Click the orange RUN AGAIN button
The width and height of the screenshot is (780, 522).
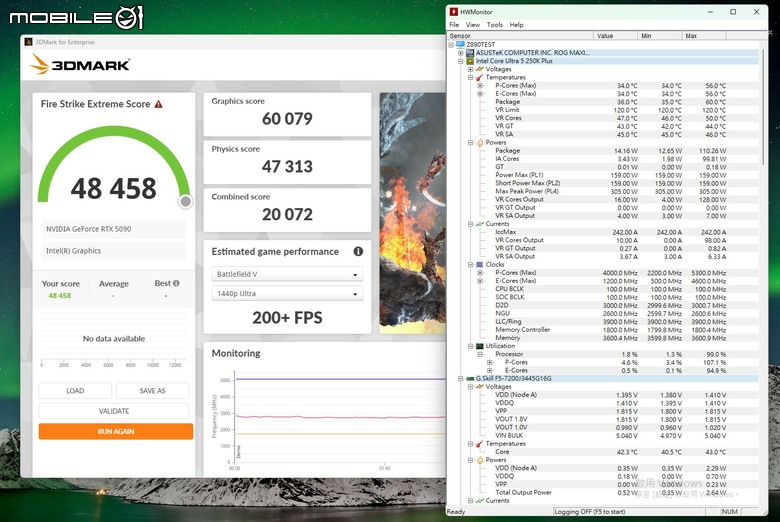[x=116, y=431]
